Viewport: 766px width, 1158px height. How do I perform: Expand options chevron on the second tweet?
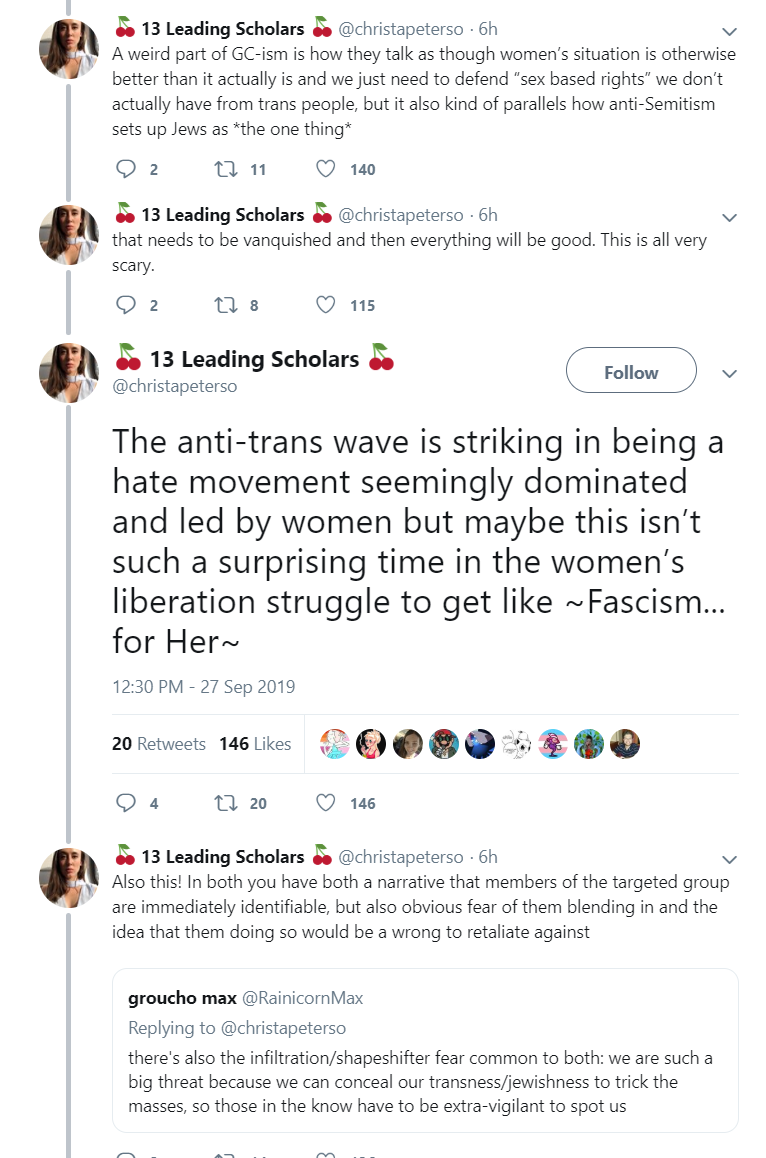point(729,217)
